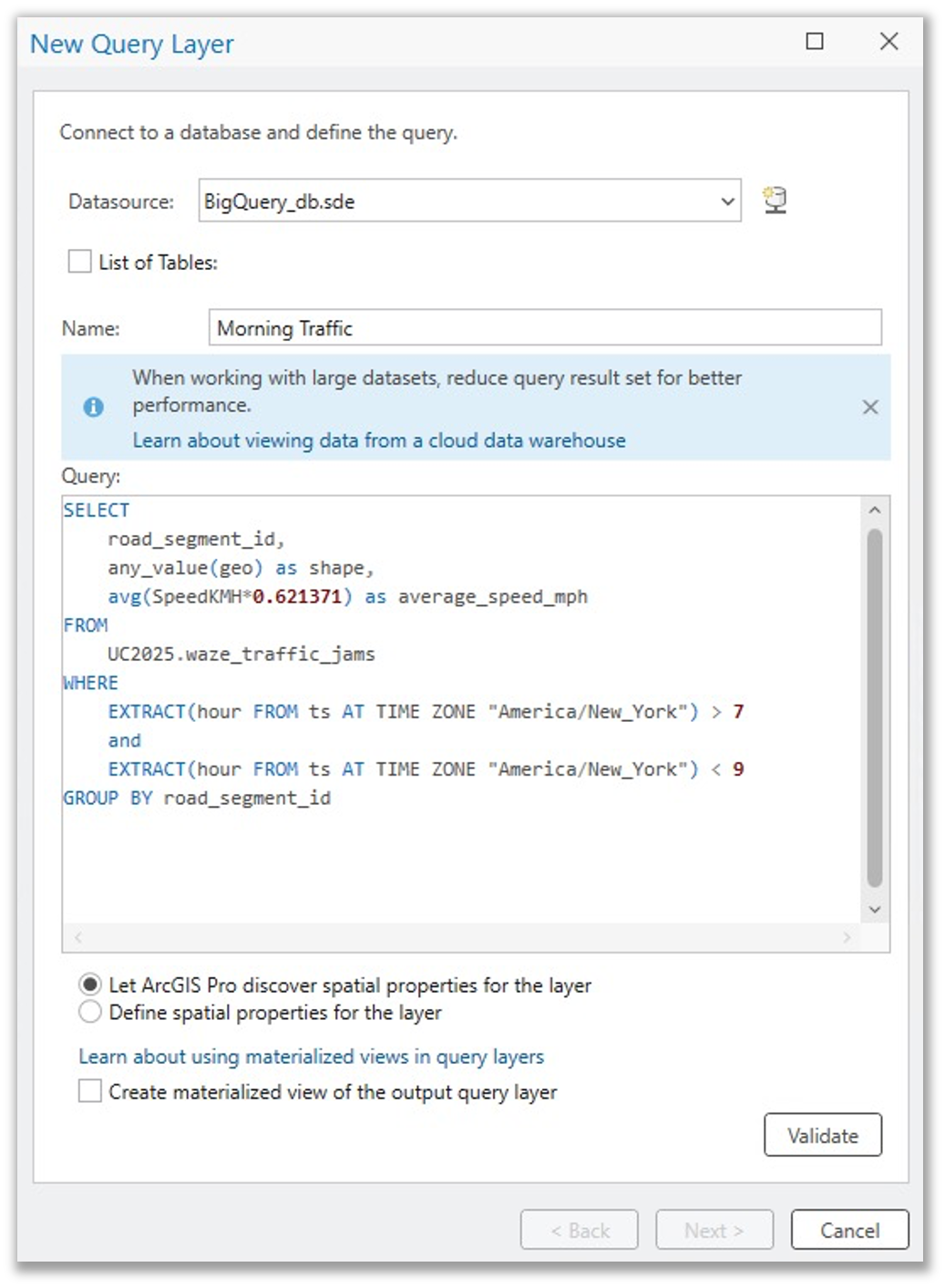Select "Define spatial properties for the layer"
The height and width of the screenshot is (1288, 945).
(x=89, y=1012)
